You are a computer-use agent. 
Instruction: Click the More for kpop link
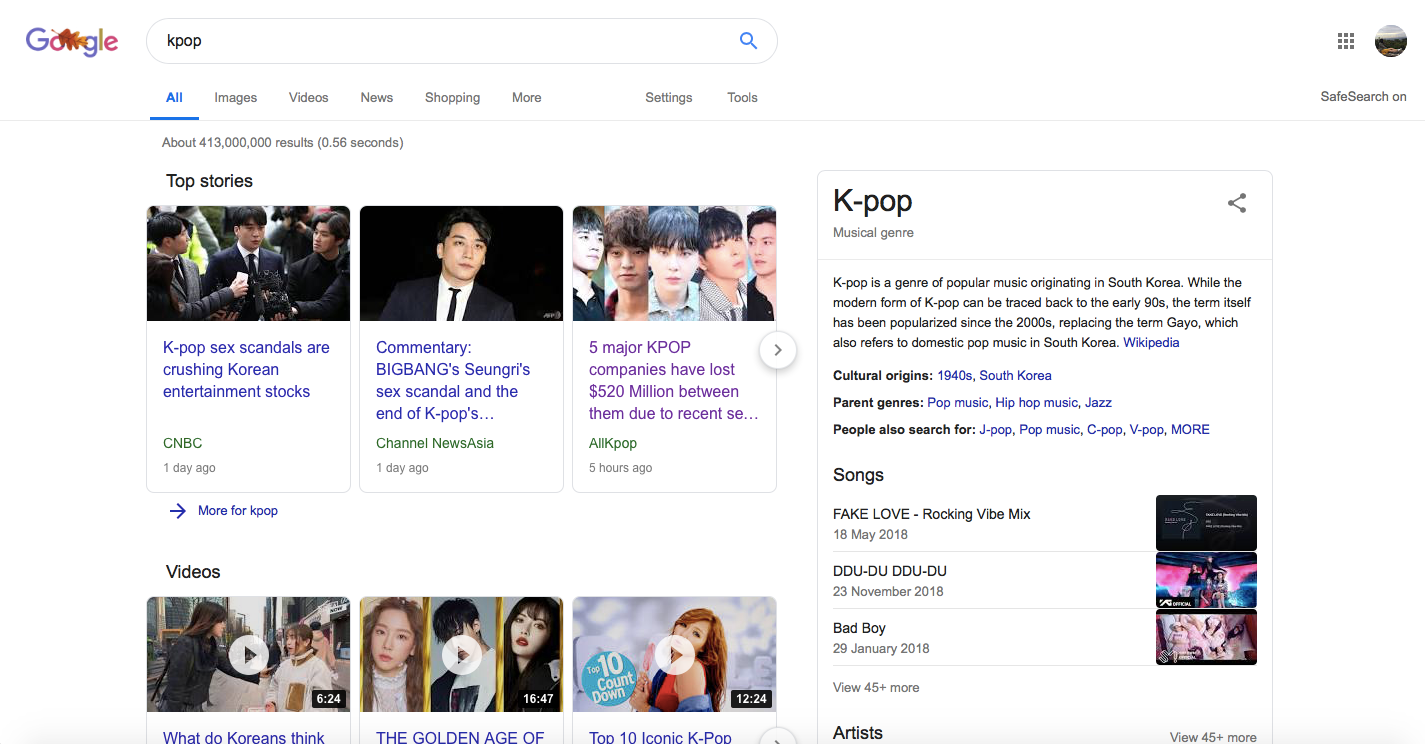tap(238, 511)
